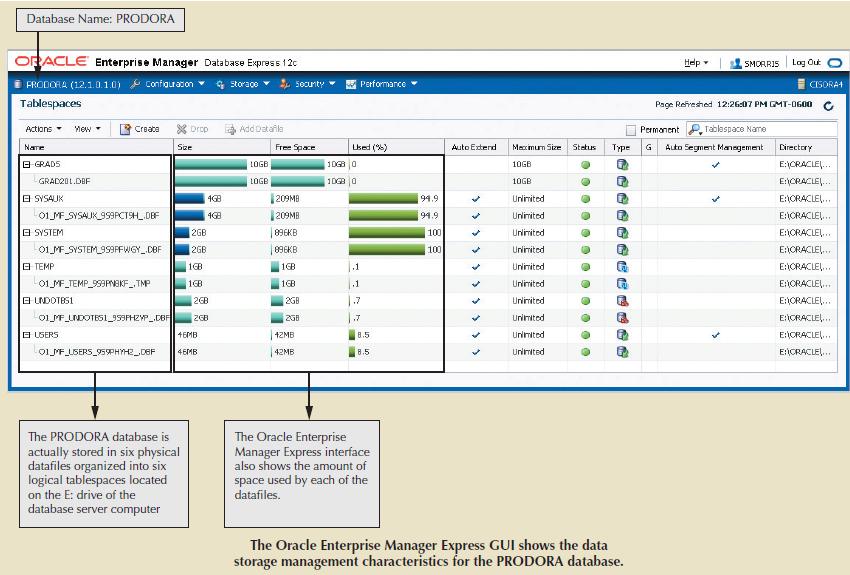850x575 pixels.
Task: Click the Auto Extend check in TEMP row
Action: tap(475, 267)
